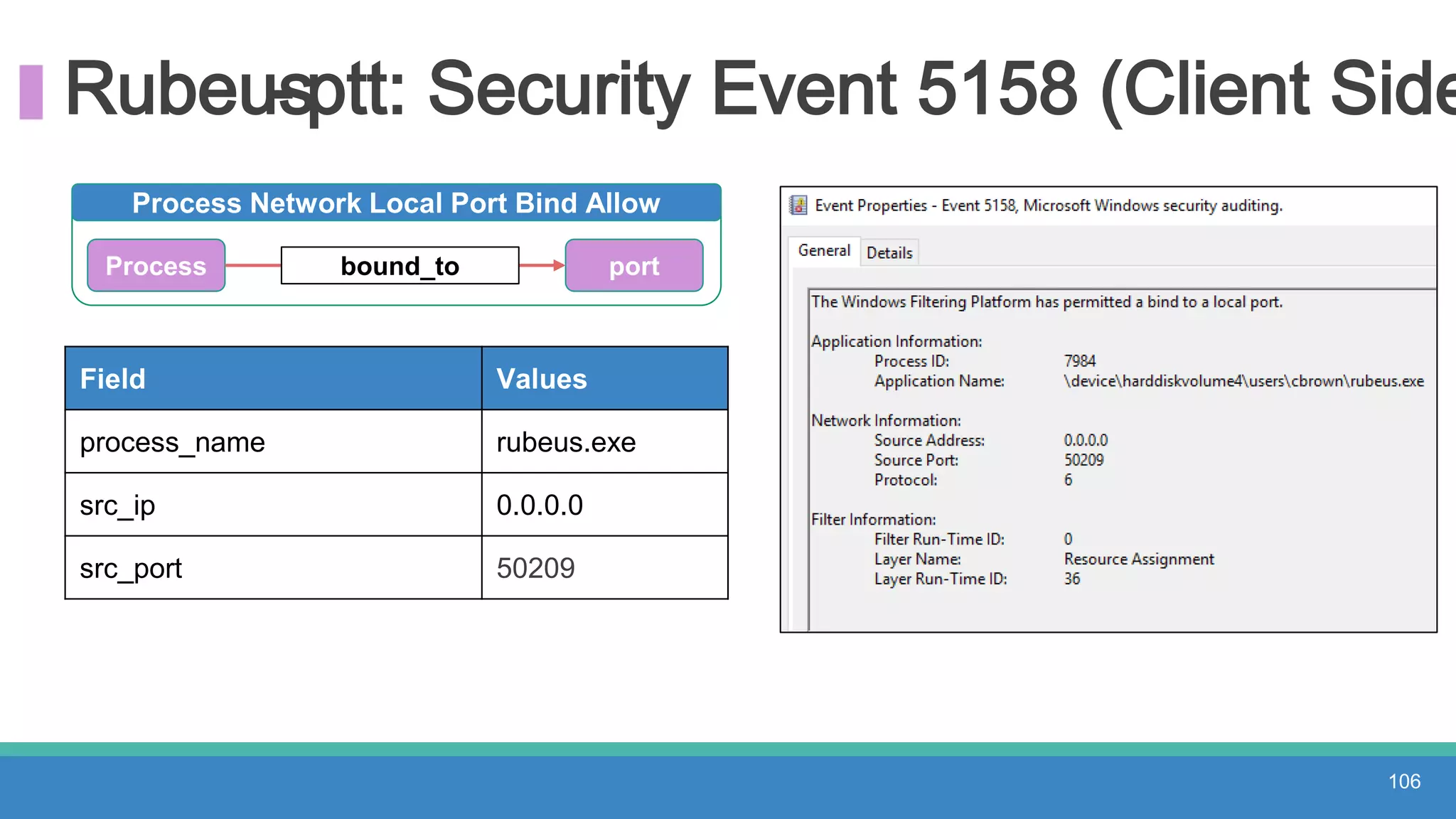Click the Filter Run-Time ID value 0

click(1068, 540)
